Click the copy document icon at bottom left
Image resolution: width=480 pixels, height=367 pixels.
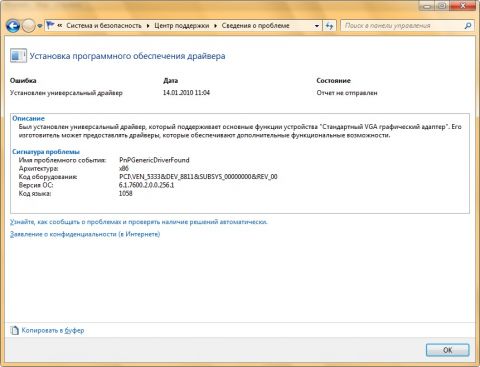[x=15, y=330]
